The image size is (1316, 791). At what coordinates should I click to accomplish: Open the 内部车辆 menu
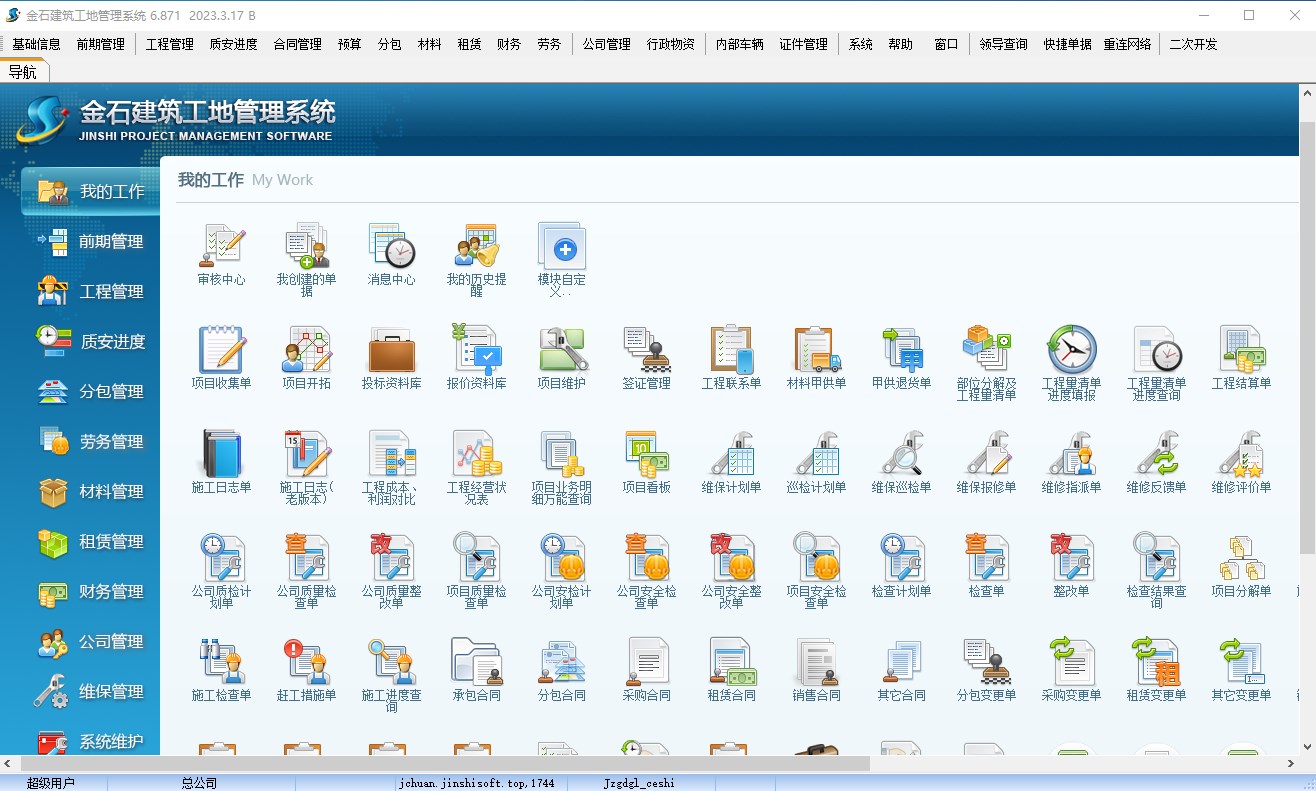[x=740, y=44]
